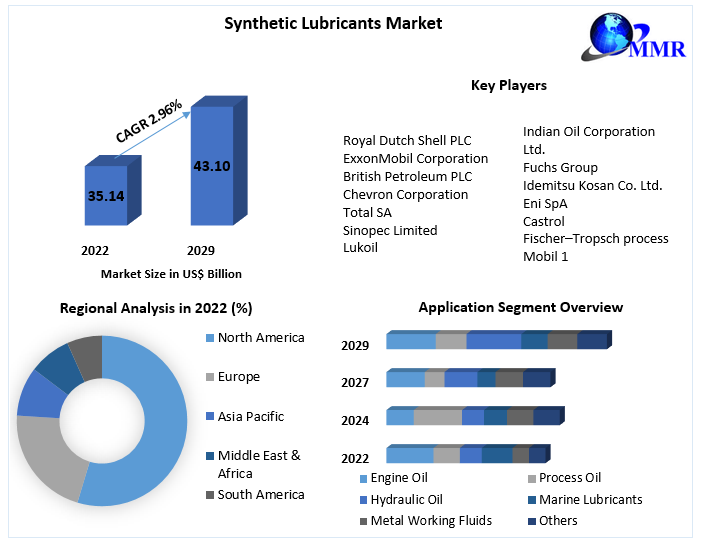Click the Engine Oil legend marker
This screenshot has height=546, width=702.
click(x=364, y=479)
